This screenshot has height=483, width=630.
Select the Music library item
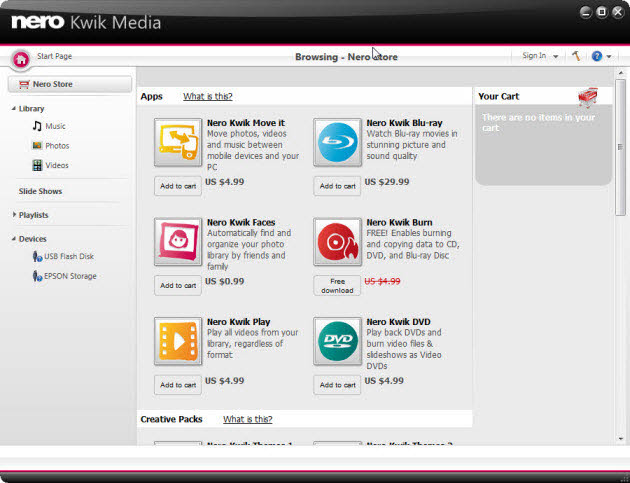(x=55, y=126)
